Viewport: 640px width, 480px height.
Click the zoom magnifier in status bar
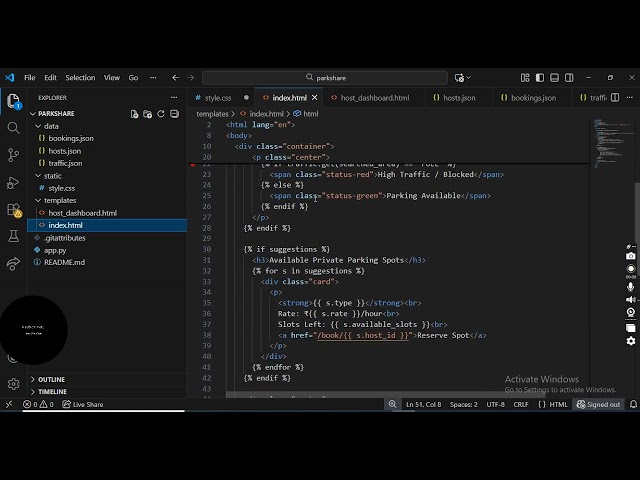pos(392,404)
